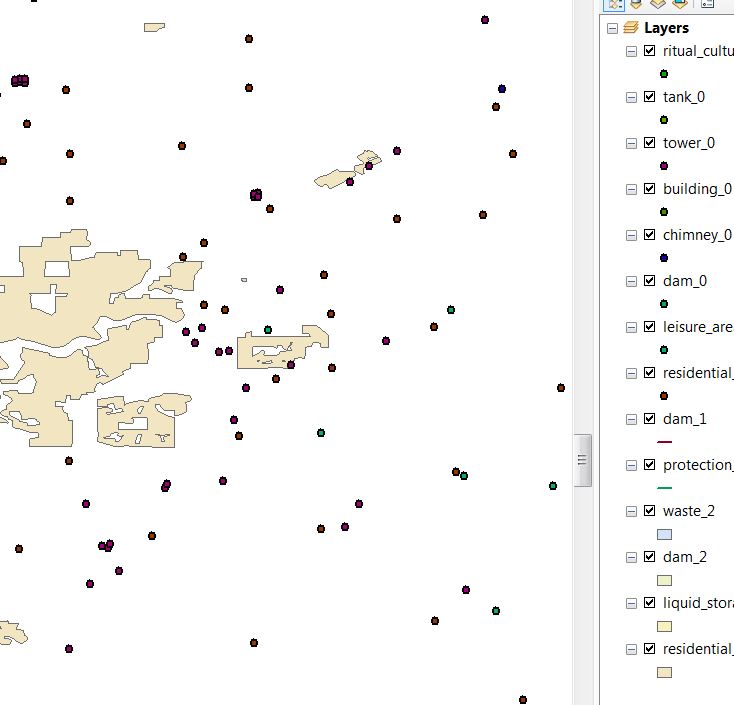Collapse the waste_2 layer legend
734x705 pixels.
point(631,511)
